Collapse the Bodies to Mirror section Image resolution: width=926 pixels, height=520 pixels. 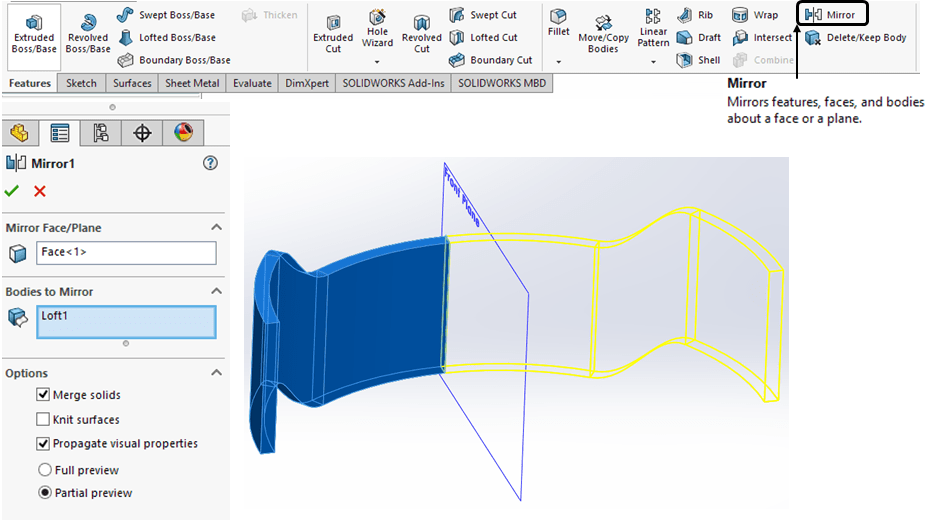click(x=217, y=291)
